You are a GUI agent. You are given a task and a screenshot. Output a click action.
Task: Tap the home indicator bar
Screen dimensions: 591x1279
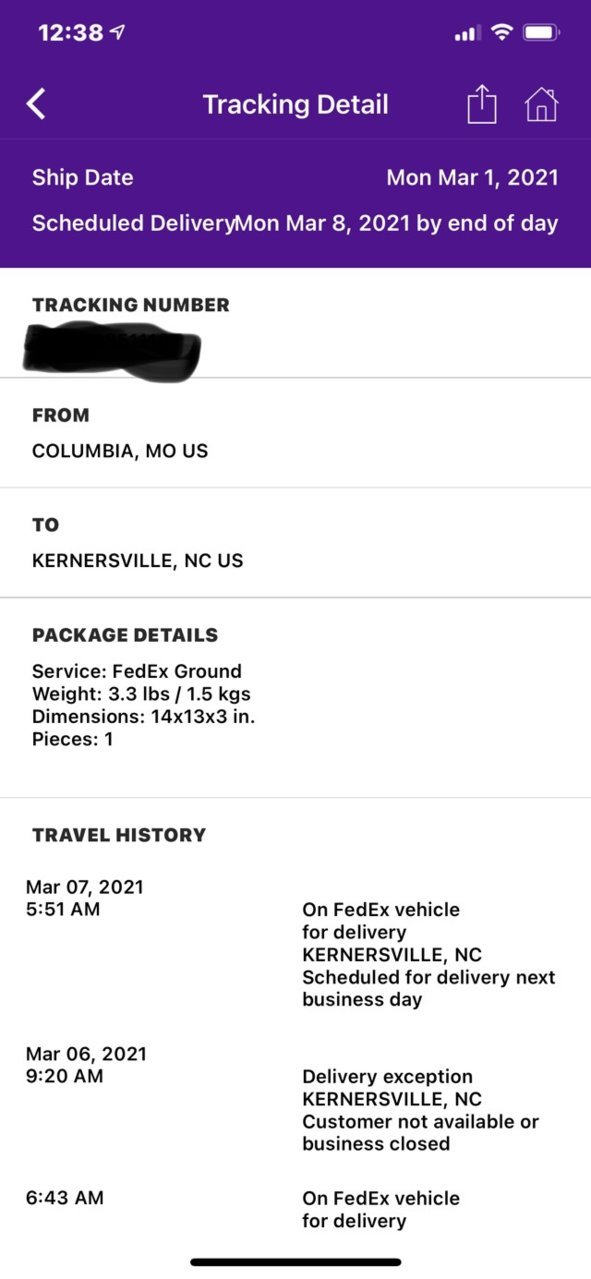[x=295, y=1262]
